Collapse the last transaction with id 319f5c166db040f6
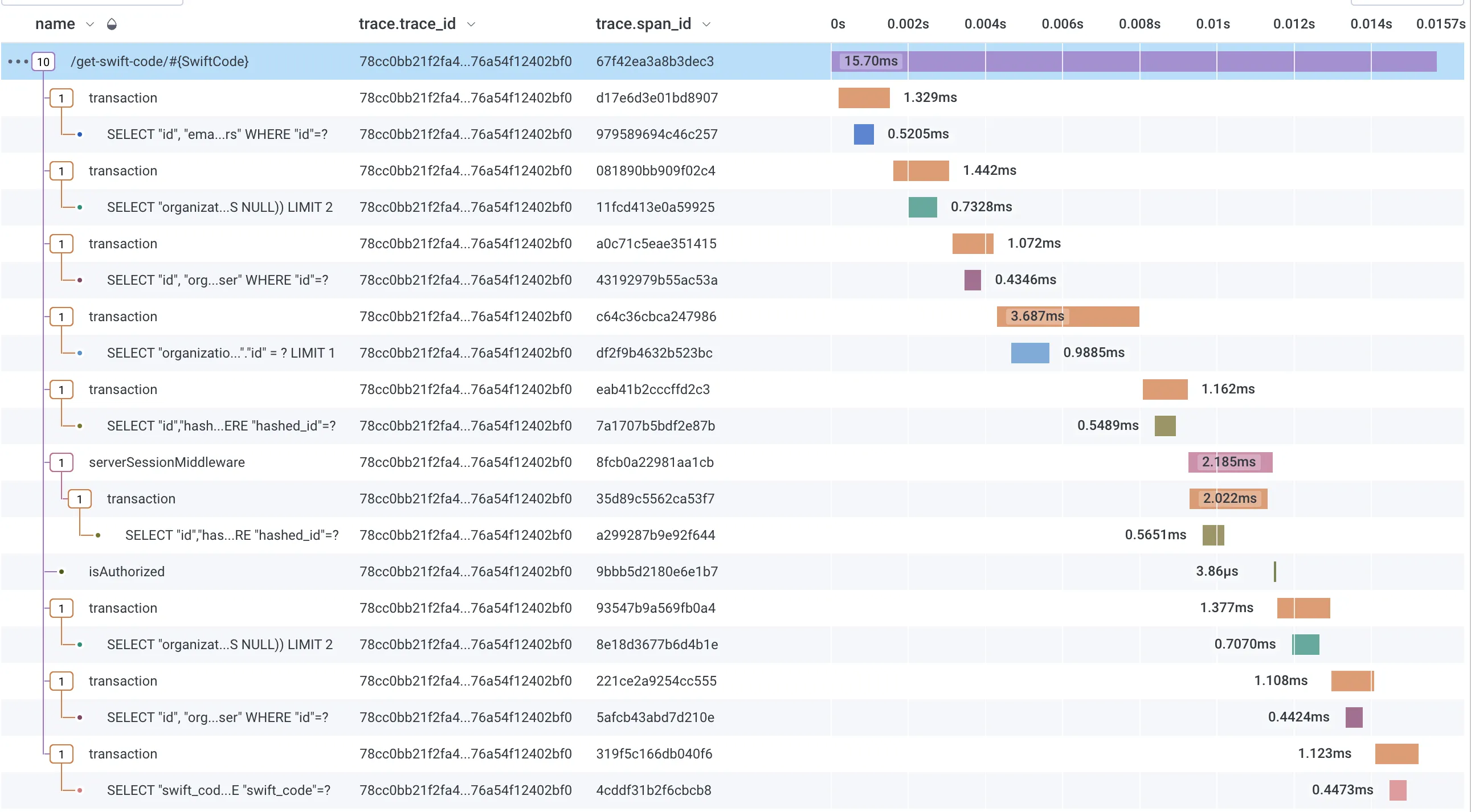Viewport: 1471px width, 812px height. (61, 754)
